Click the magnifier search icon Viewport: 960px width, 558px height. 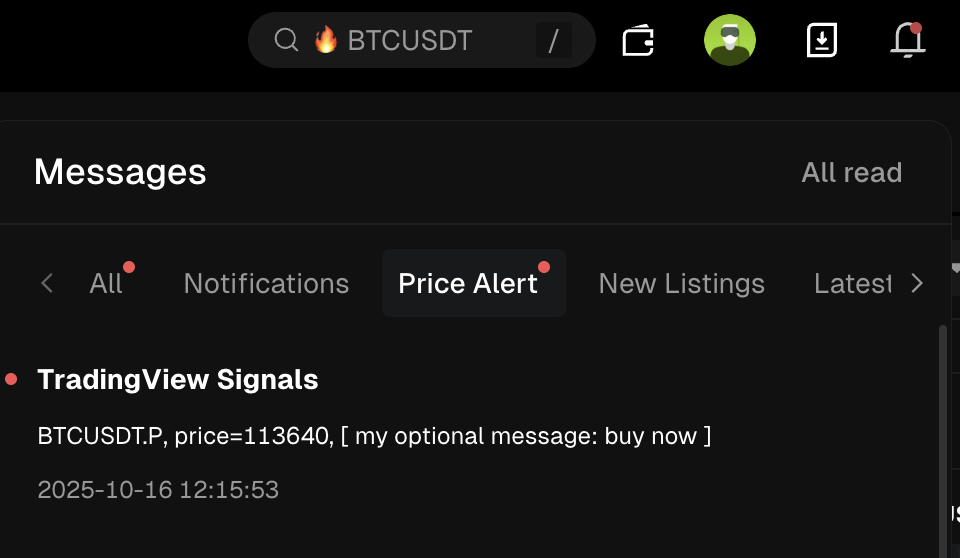pos(286,40)
